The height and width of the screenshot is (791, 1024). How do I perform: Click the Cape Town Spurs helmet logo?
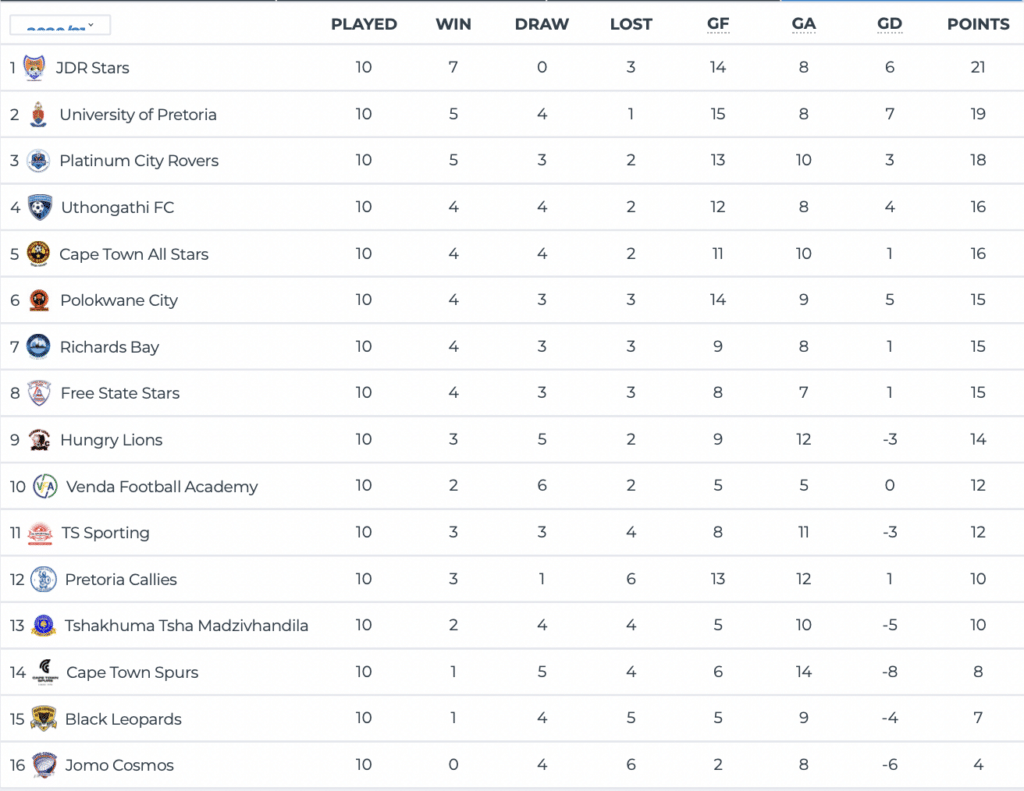45,672
